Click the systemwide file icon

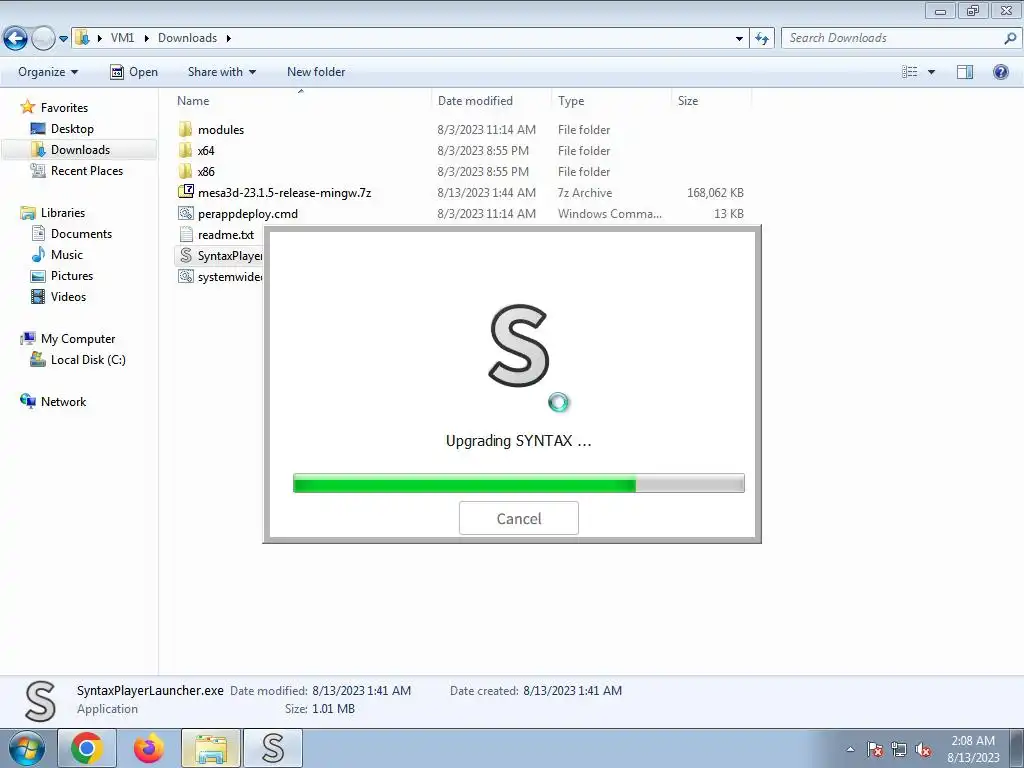coord(185,276)
